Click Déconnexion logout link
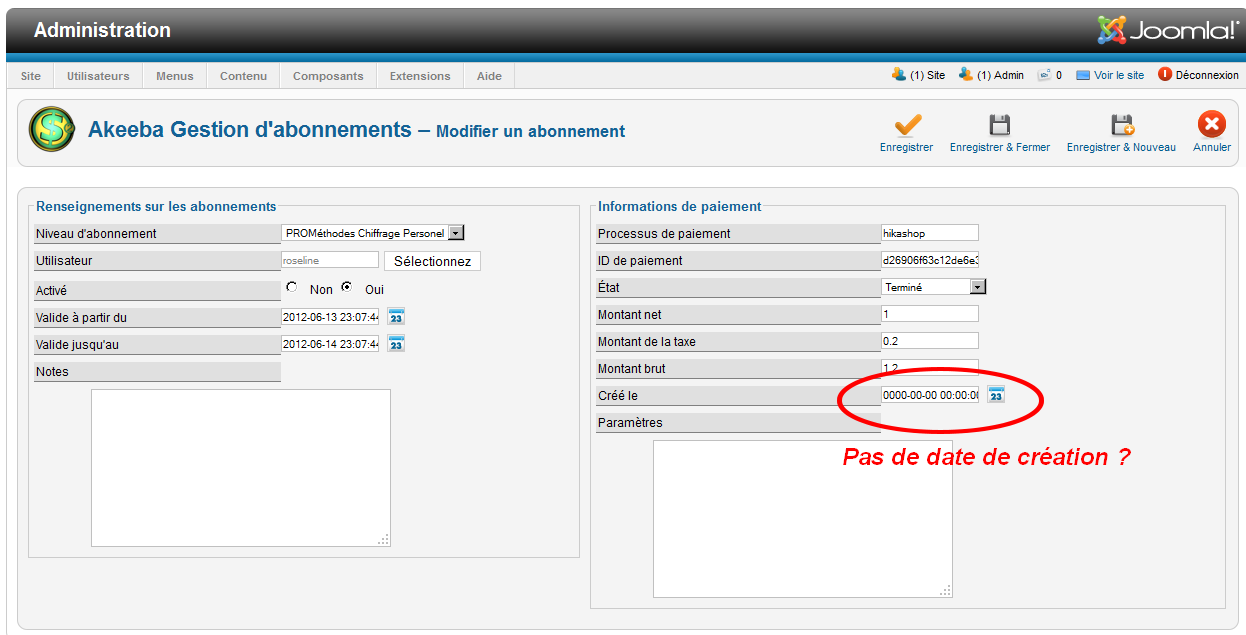 point(1199,75)
